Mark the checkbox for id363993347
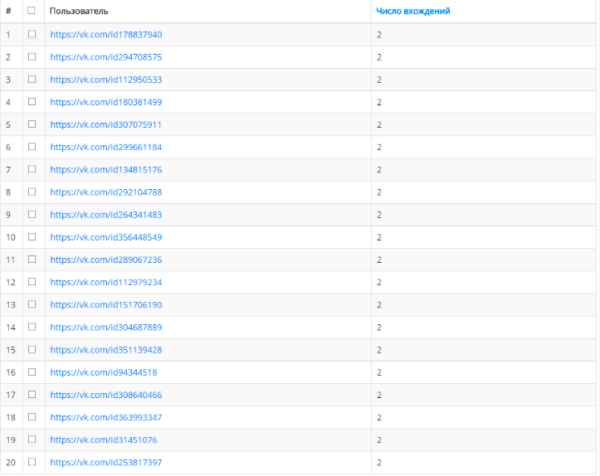Image resolution: width=600 pixels, height=476 pixels. click(x=32, y=417)
